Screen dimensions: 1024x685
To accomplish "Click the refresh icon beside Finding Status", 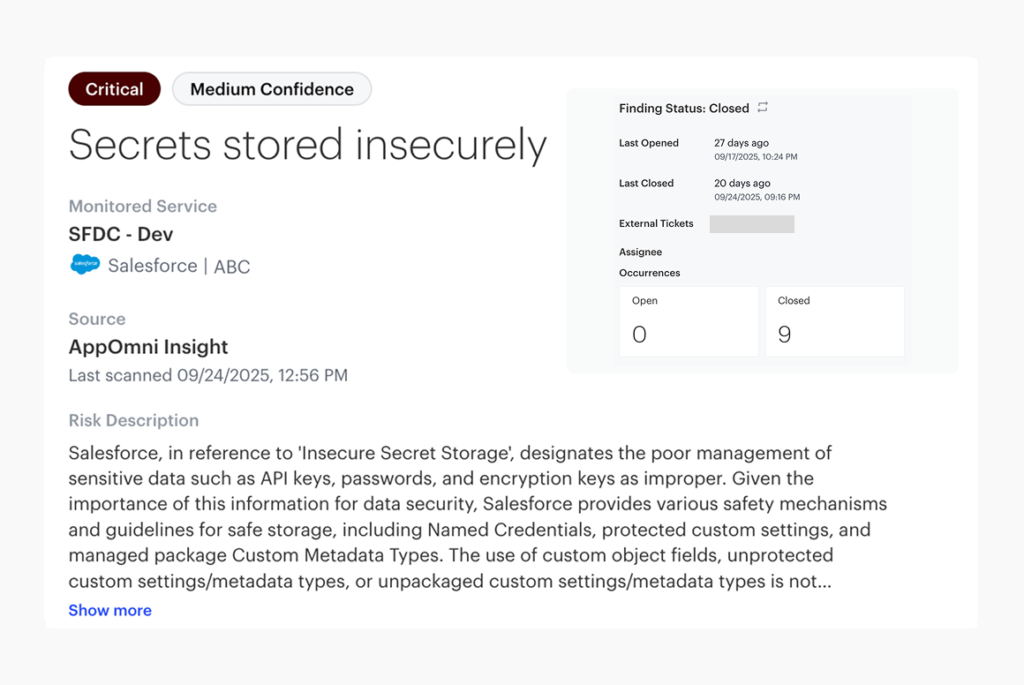I will coord(763,107).
